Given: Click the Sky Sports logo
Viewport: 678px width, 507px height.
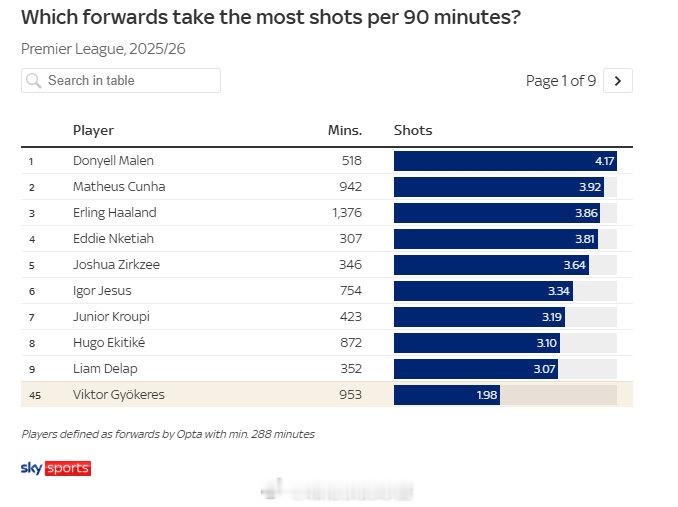Looking at the screenshot, I should click(x=55, y=468).
